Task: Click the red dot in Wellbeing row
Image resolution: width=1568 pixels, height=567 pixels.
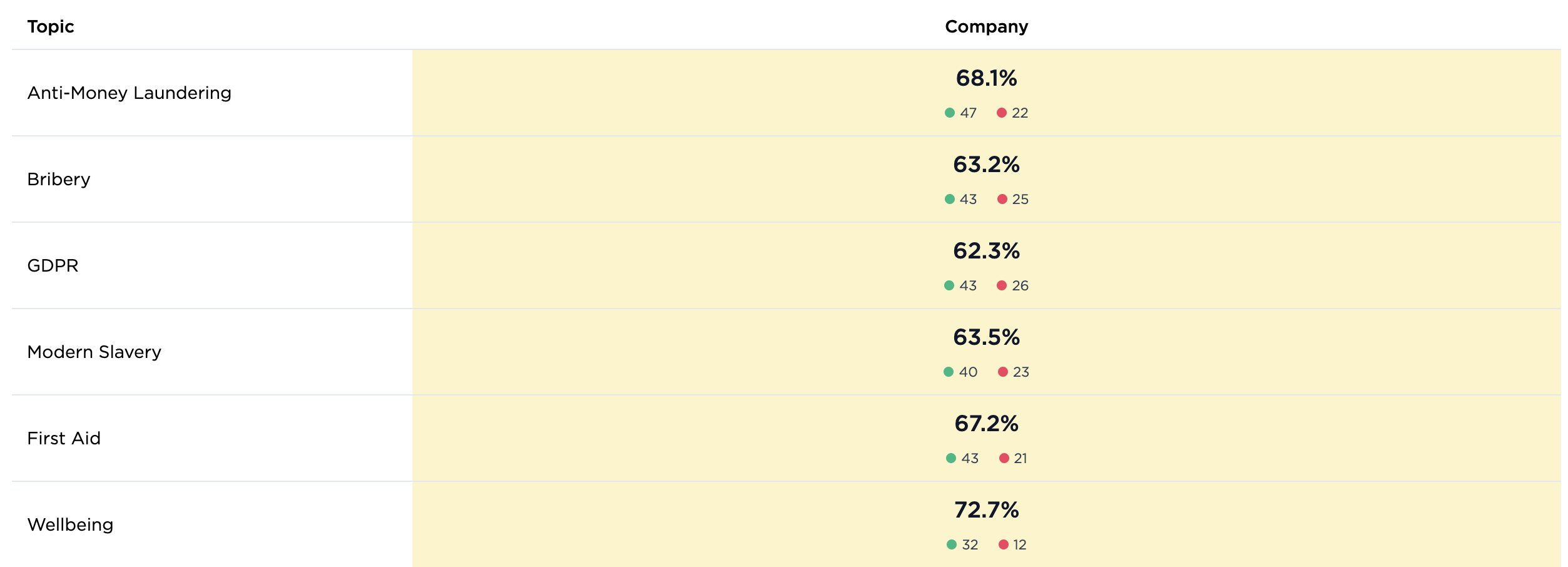Action: (x=1003, y=544)
